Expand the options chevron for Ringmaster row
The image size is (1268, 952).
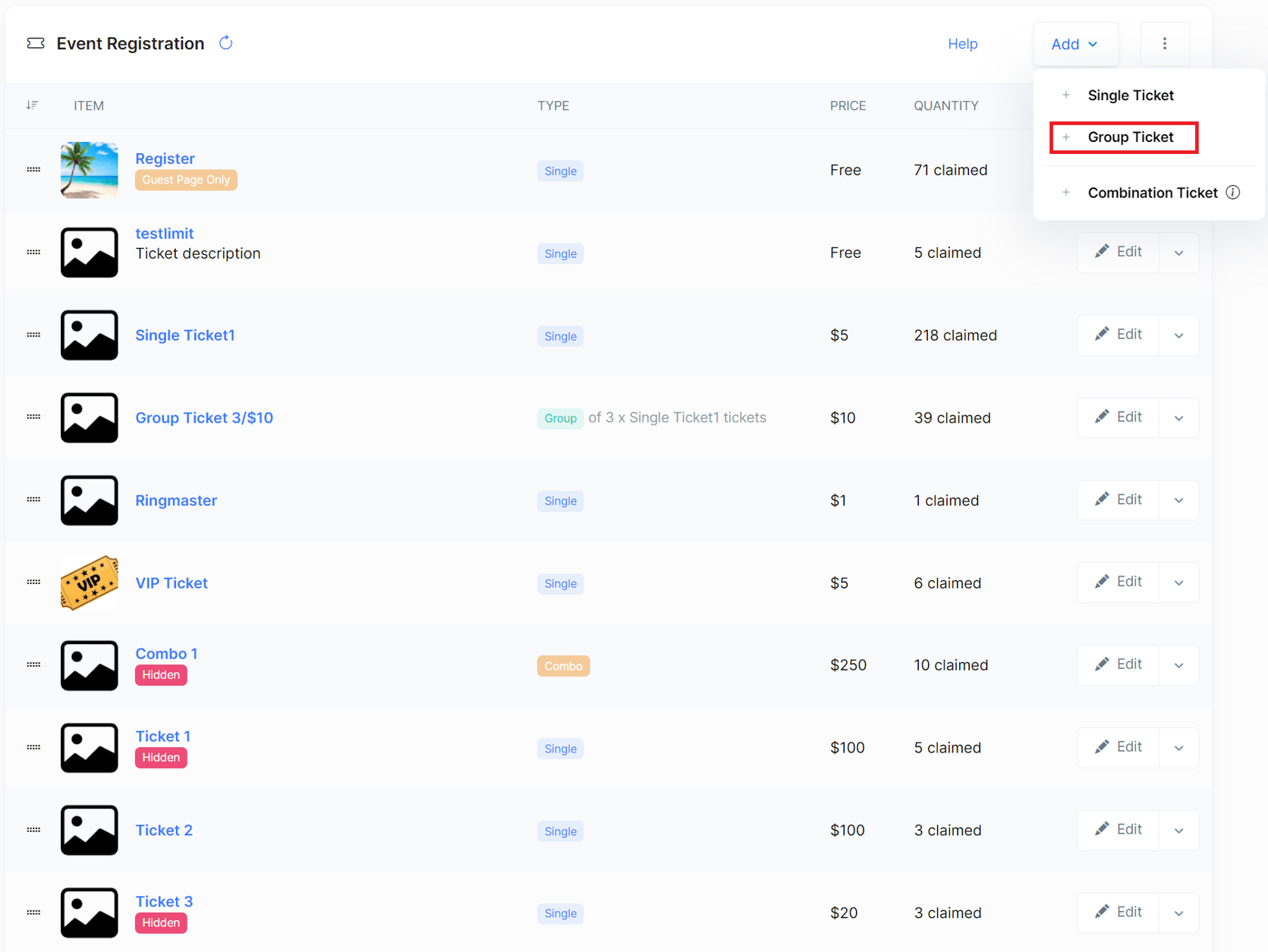pos(1178,501)
